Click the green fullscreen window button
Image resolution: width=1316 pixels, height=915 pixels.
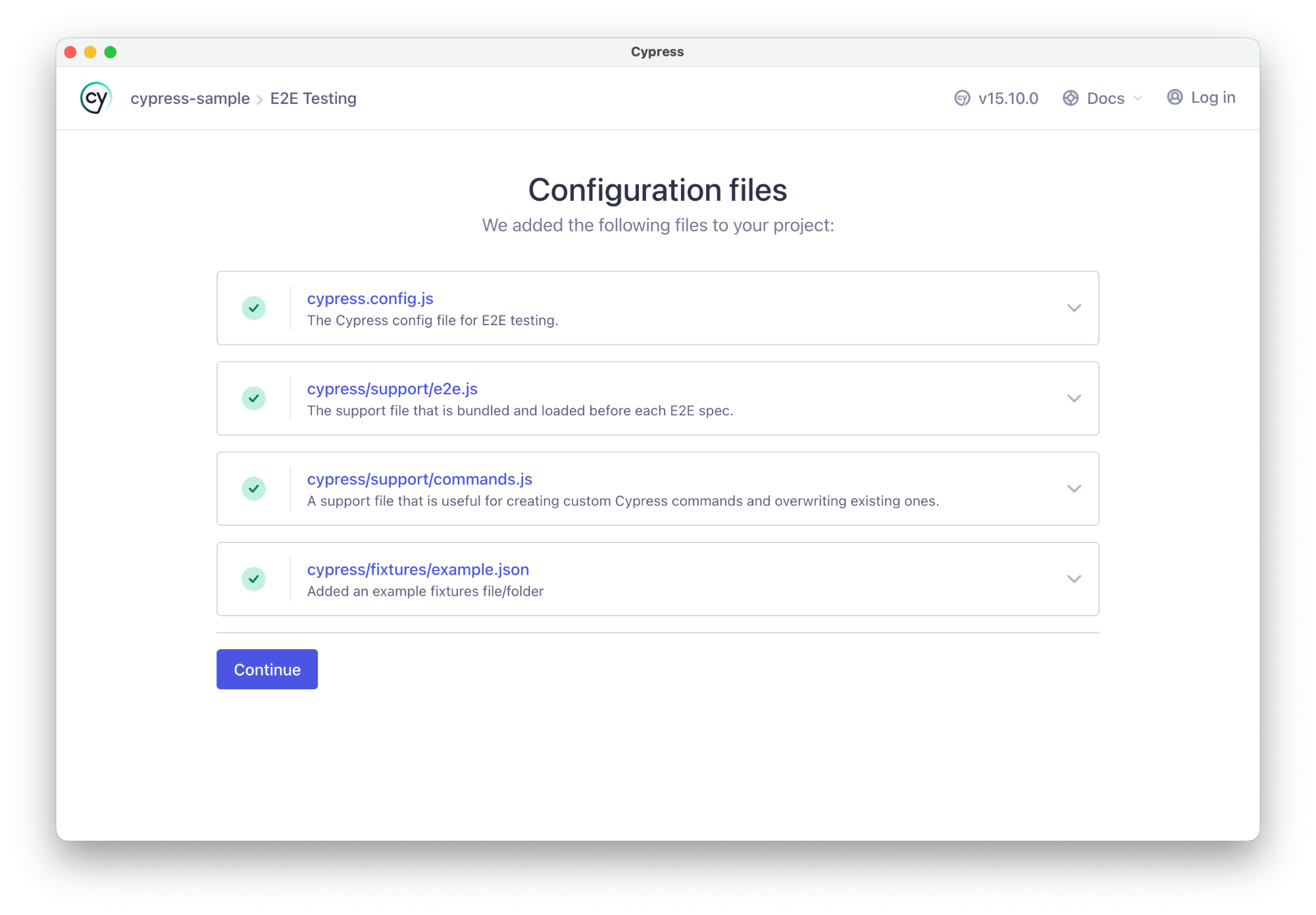pyautogui.click(x=111, y=52)
